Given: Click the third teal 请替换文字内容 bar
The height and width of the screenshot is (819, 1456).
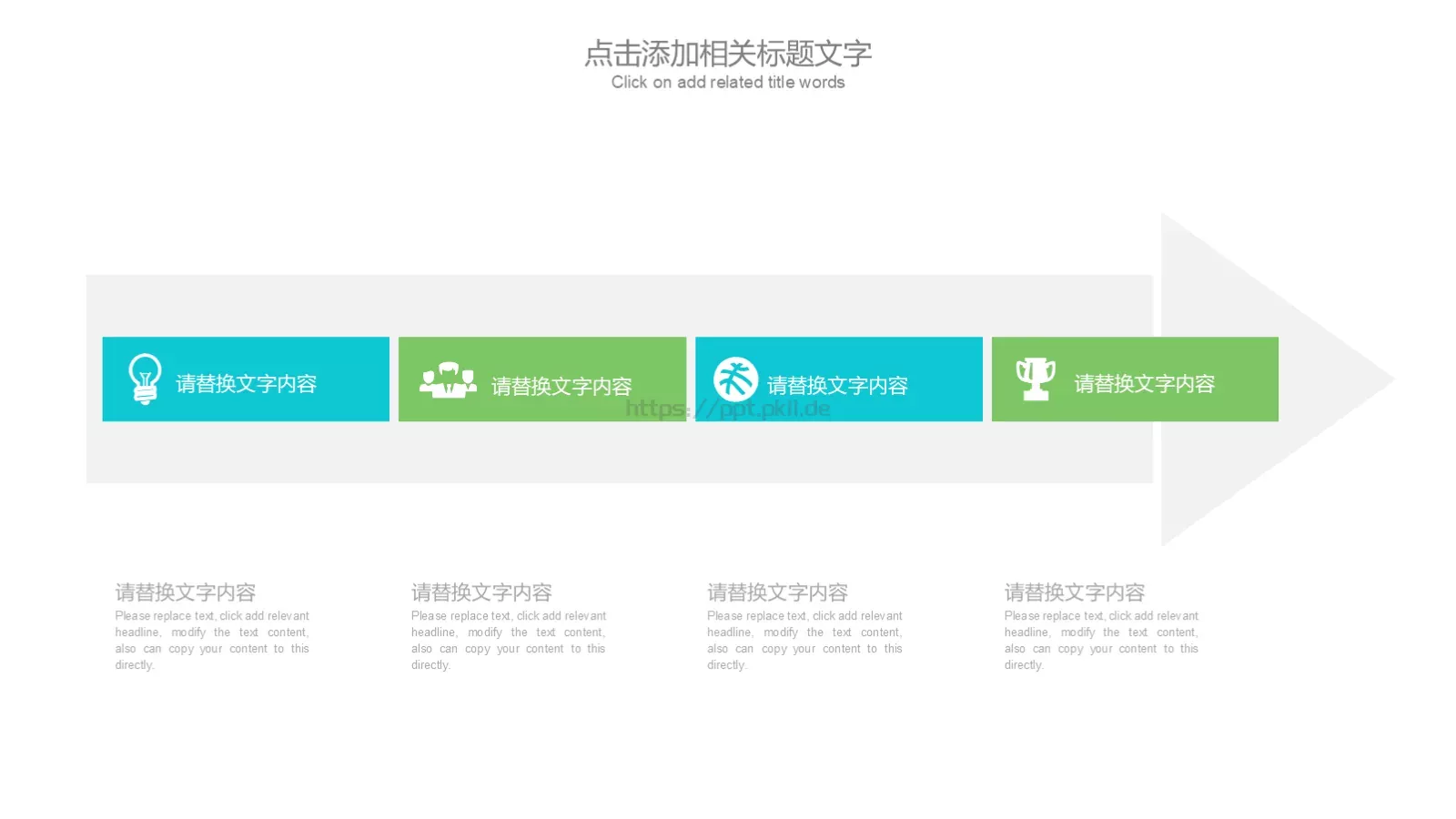Looking at the screenshot, I should pos(838,379).
